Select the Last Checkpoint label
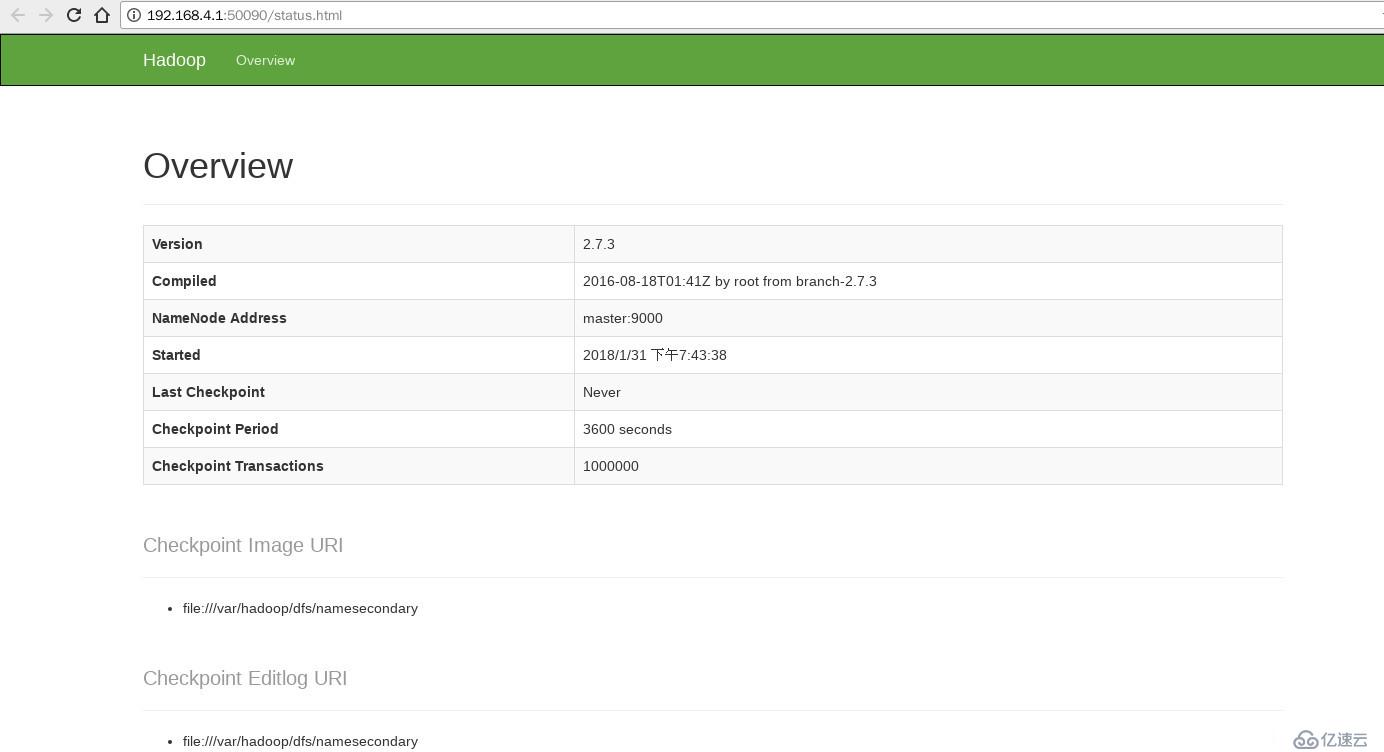 point(208,392)
